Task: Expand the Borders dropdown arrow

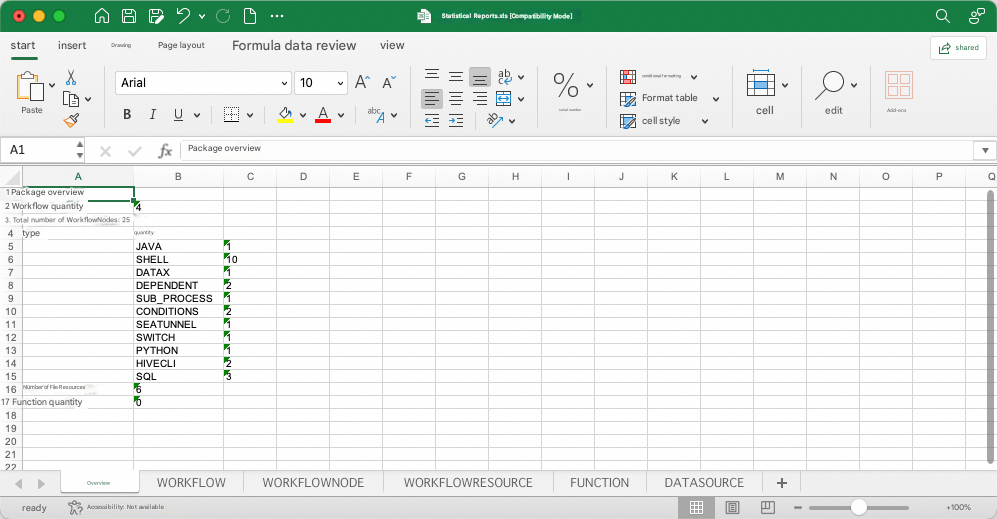Action: point(250,115)
